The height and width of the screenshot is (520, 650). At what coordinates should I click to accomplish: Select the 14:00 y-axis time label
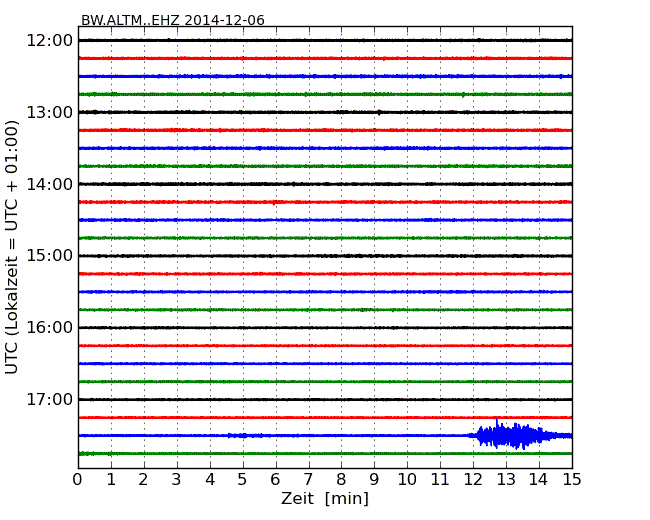[x=50, y=184]
